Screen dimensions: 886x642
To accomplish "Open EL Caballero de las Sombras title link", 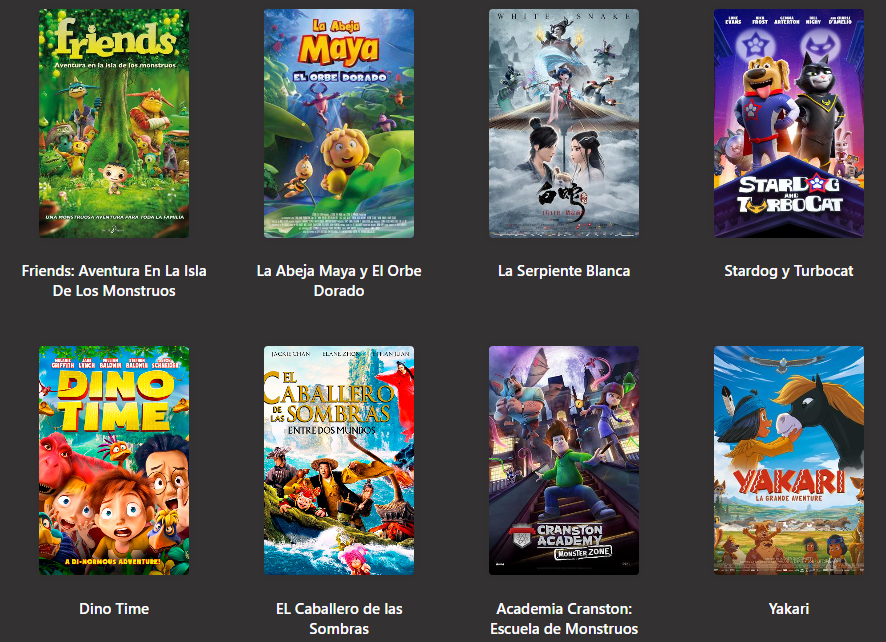I will tap(338, 618).
